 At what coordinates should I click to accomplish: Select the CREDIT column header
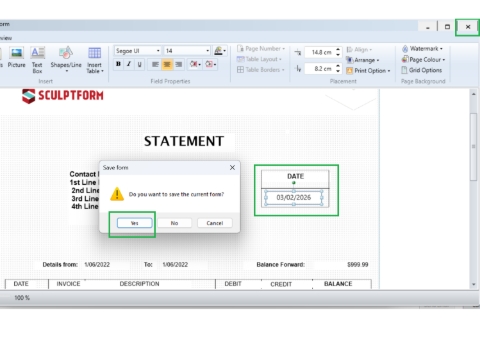(x=281, y=284)
